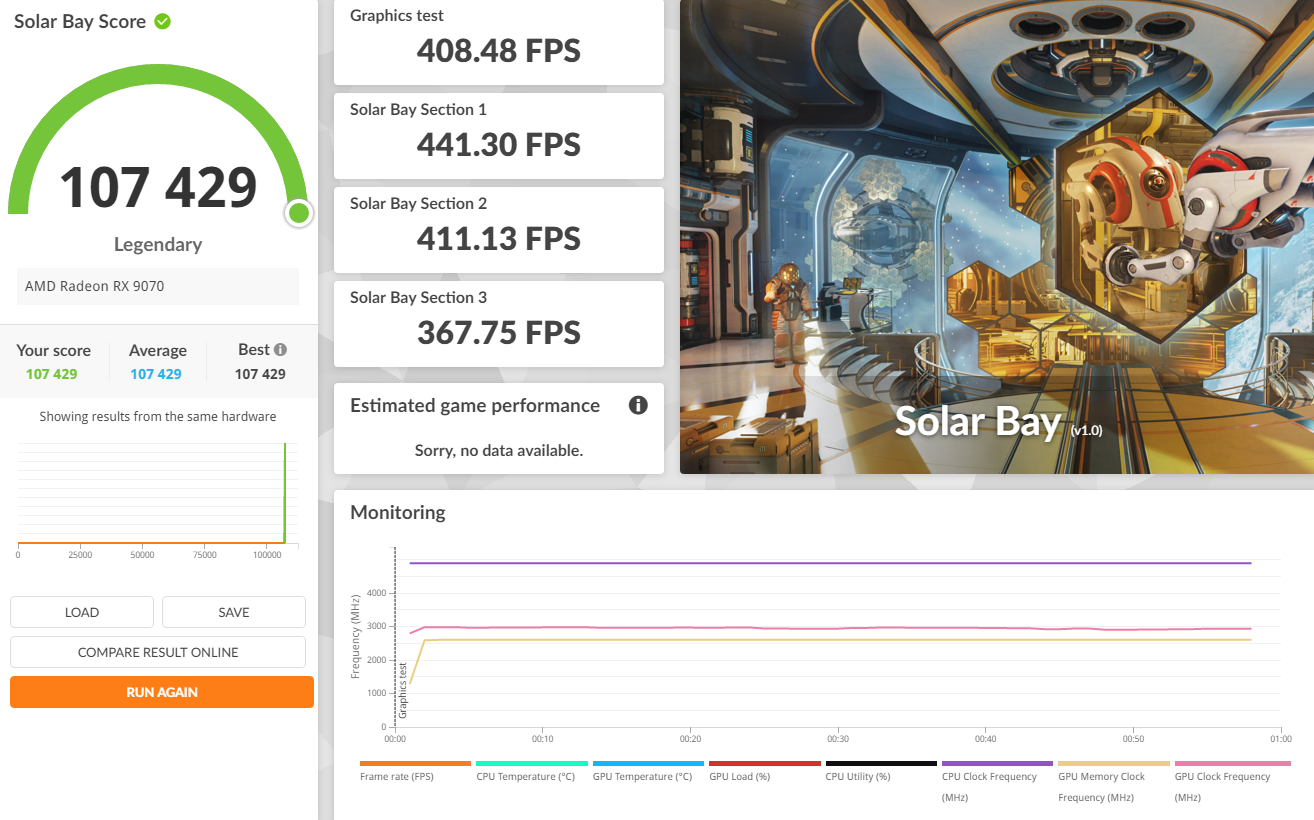
Task: Click the AMD Radeon RX 9070 field
Action: (158, 286)
